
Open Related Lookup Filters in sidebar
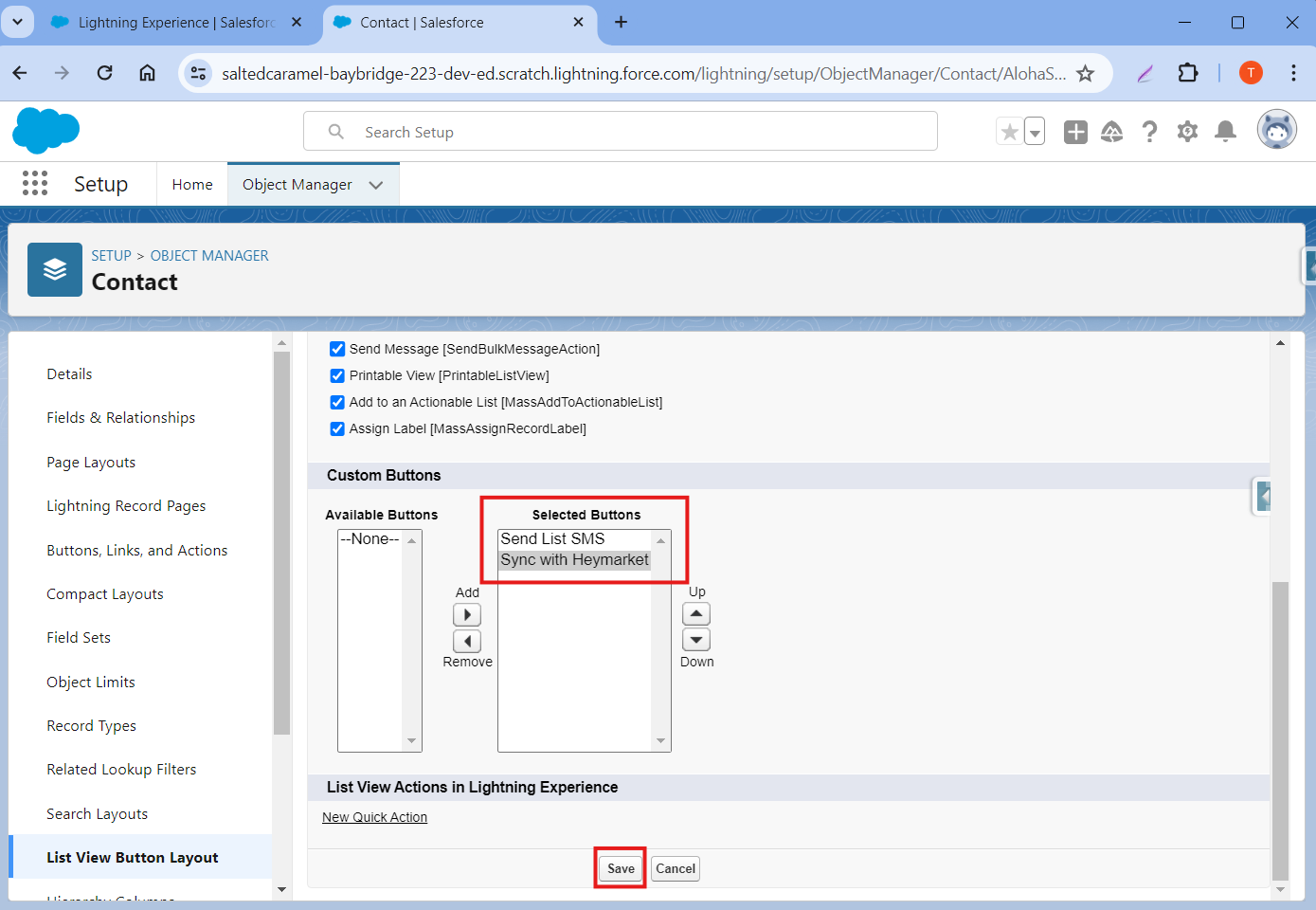pos(121,769)
